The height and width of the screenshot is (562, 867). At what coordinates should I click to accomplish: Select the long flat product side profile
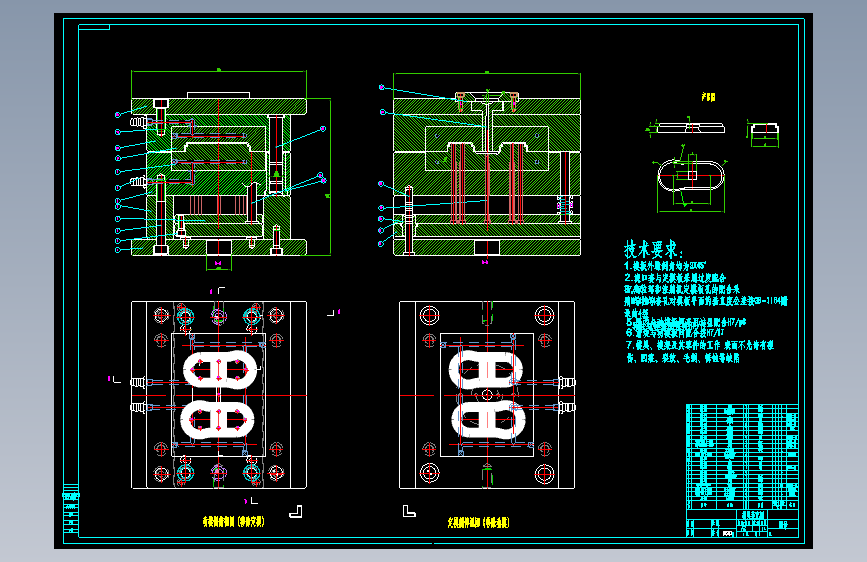tap(691, 128)
